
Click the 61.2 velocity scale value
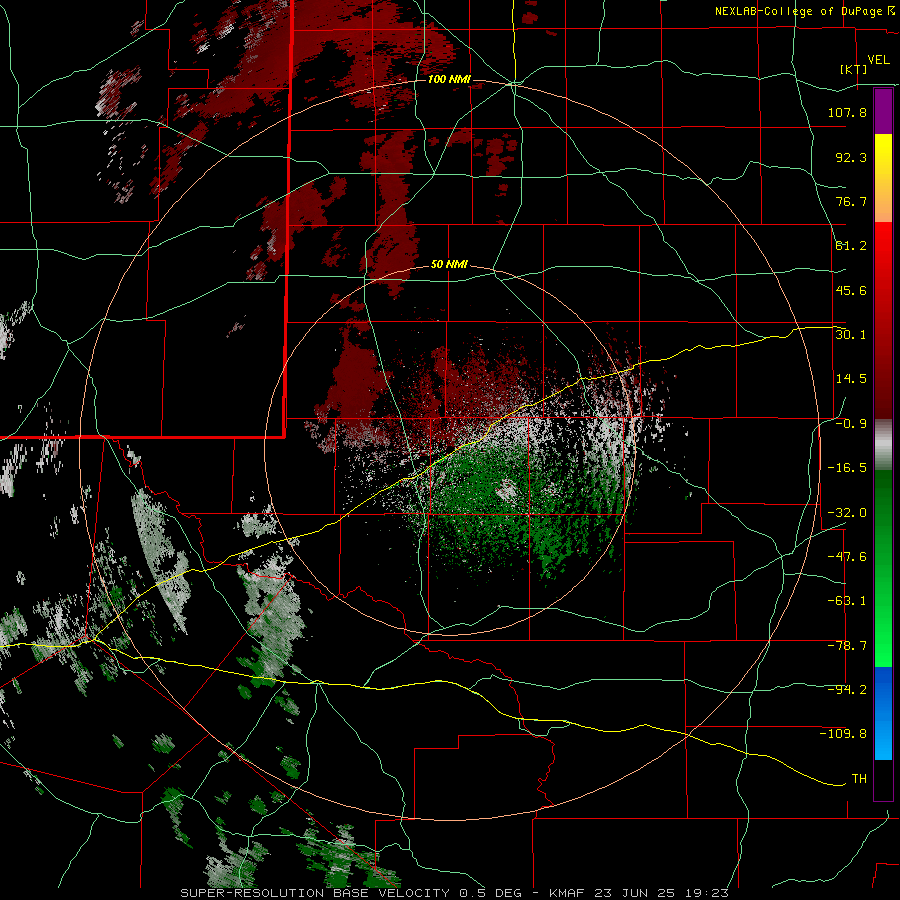[851, 246]
